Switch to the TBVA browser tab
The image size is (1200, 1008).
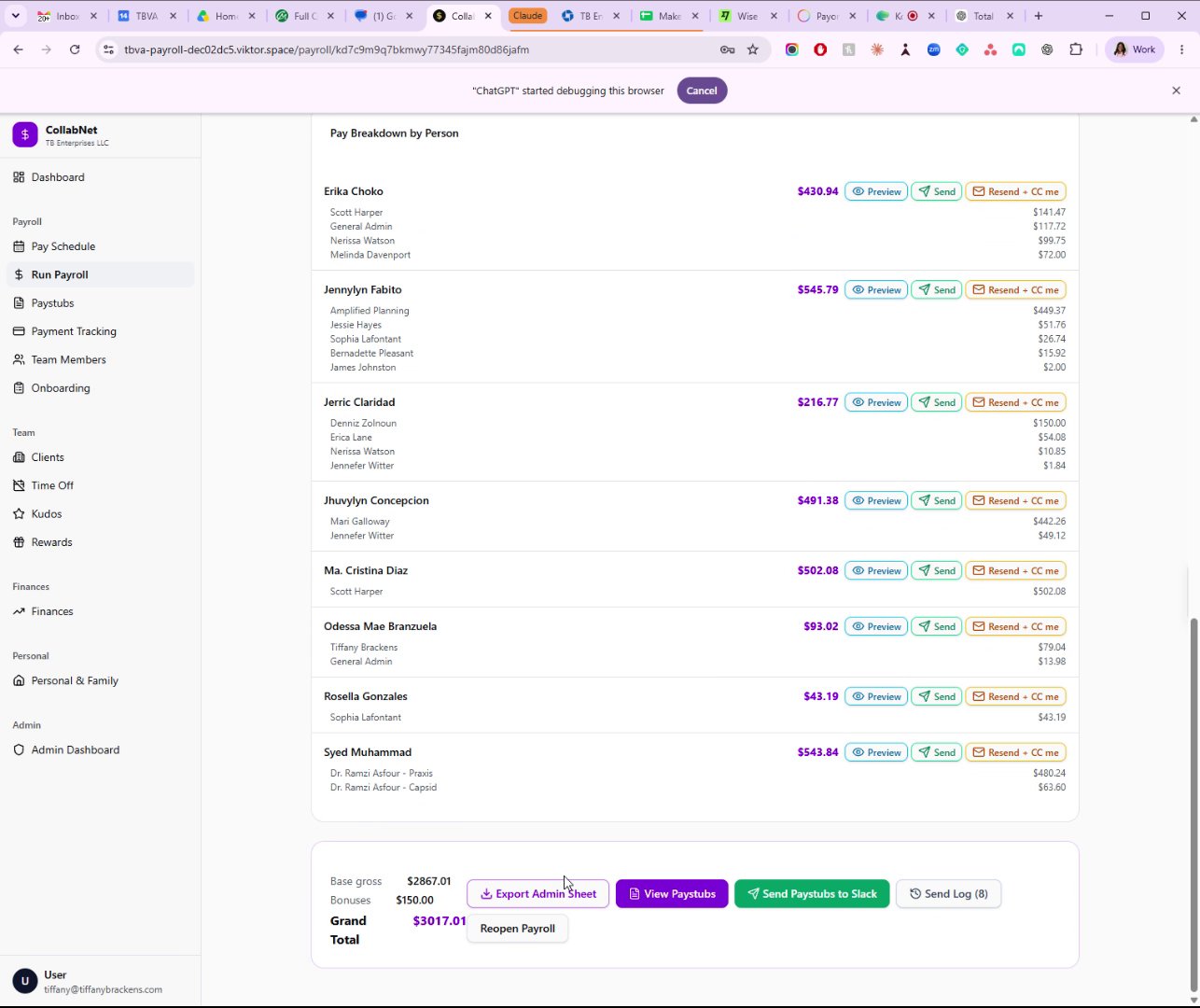coord(147,16)
